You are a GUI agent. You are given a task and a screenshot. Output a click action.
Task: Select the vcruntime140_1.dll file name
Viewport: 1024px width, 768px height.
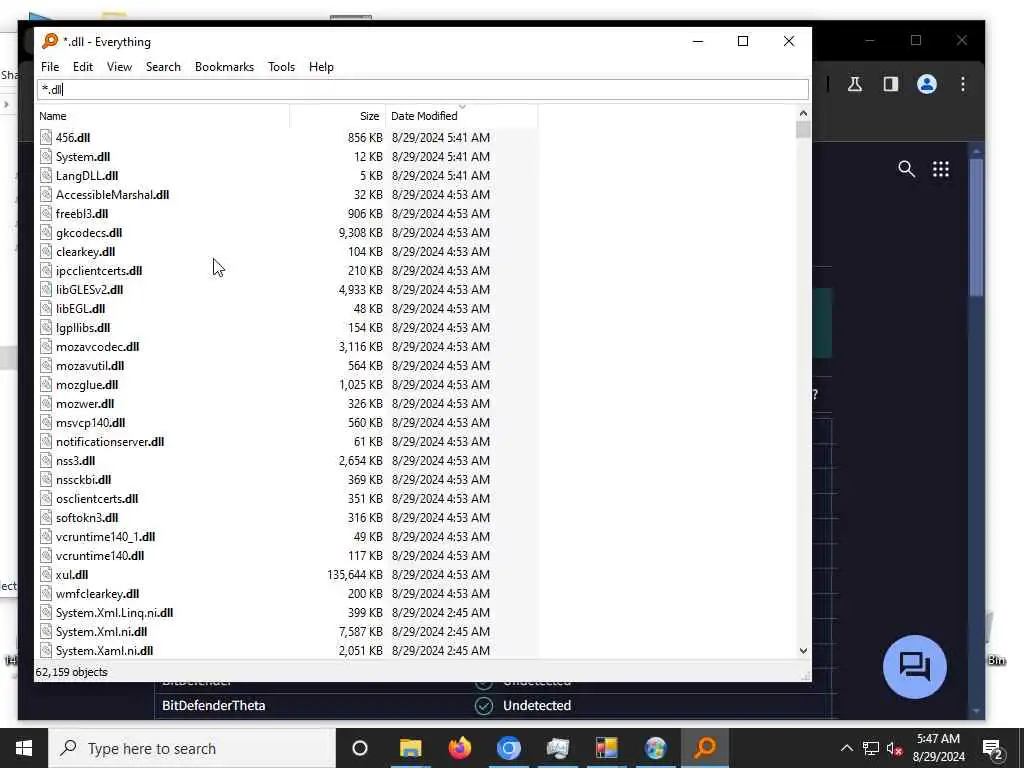tap(105, 536)
